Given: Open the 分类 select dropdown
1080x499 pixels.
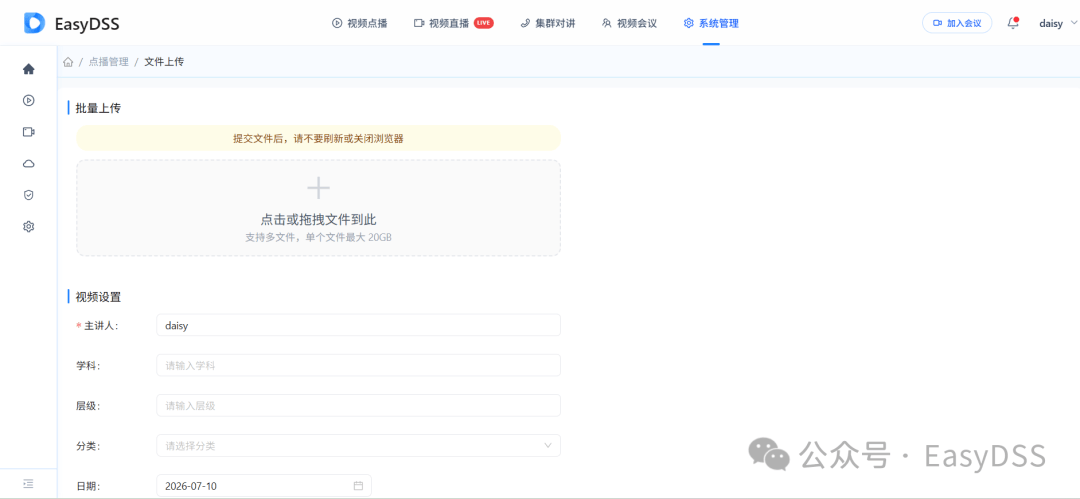Looking at the screenshot, I should (x=358, y=445).
